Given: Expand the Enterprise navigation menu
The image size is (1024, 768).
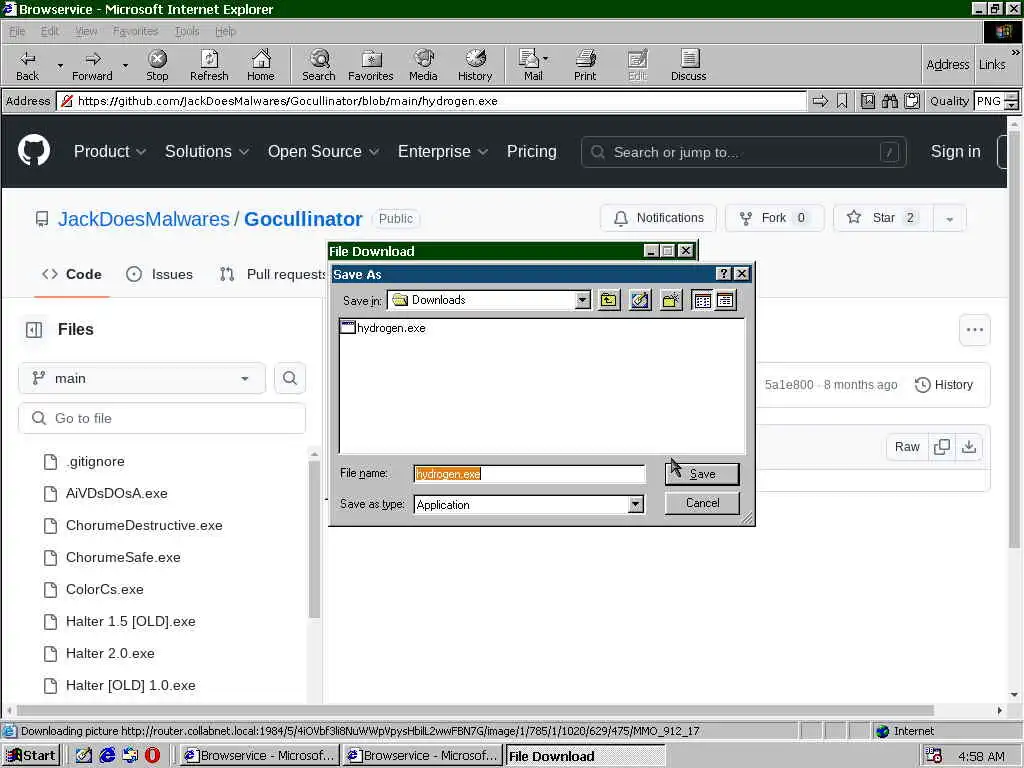Looking at the screenshot, I should tap(443, 152).
